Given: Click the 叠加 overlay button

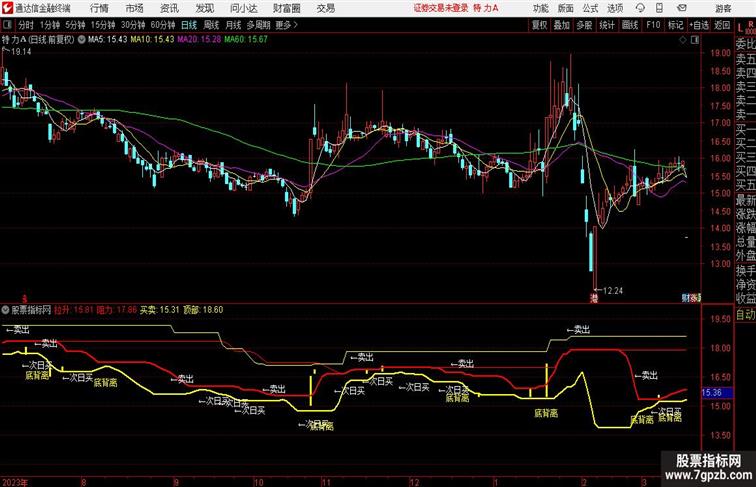Looking at the screenshot, I should tap(562, 25).
